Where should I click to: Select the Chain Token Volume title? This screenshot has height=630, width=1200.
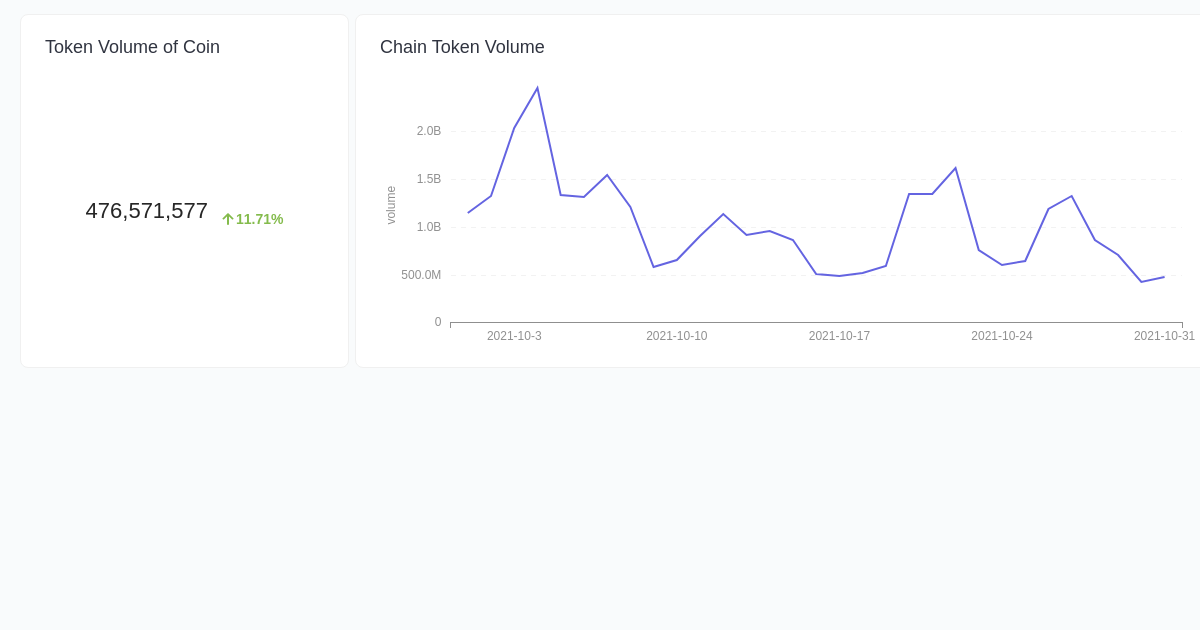click(462, 47)
